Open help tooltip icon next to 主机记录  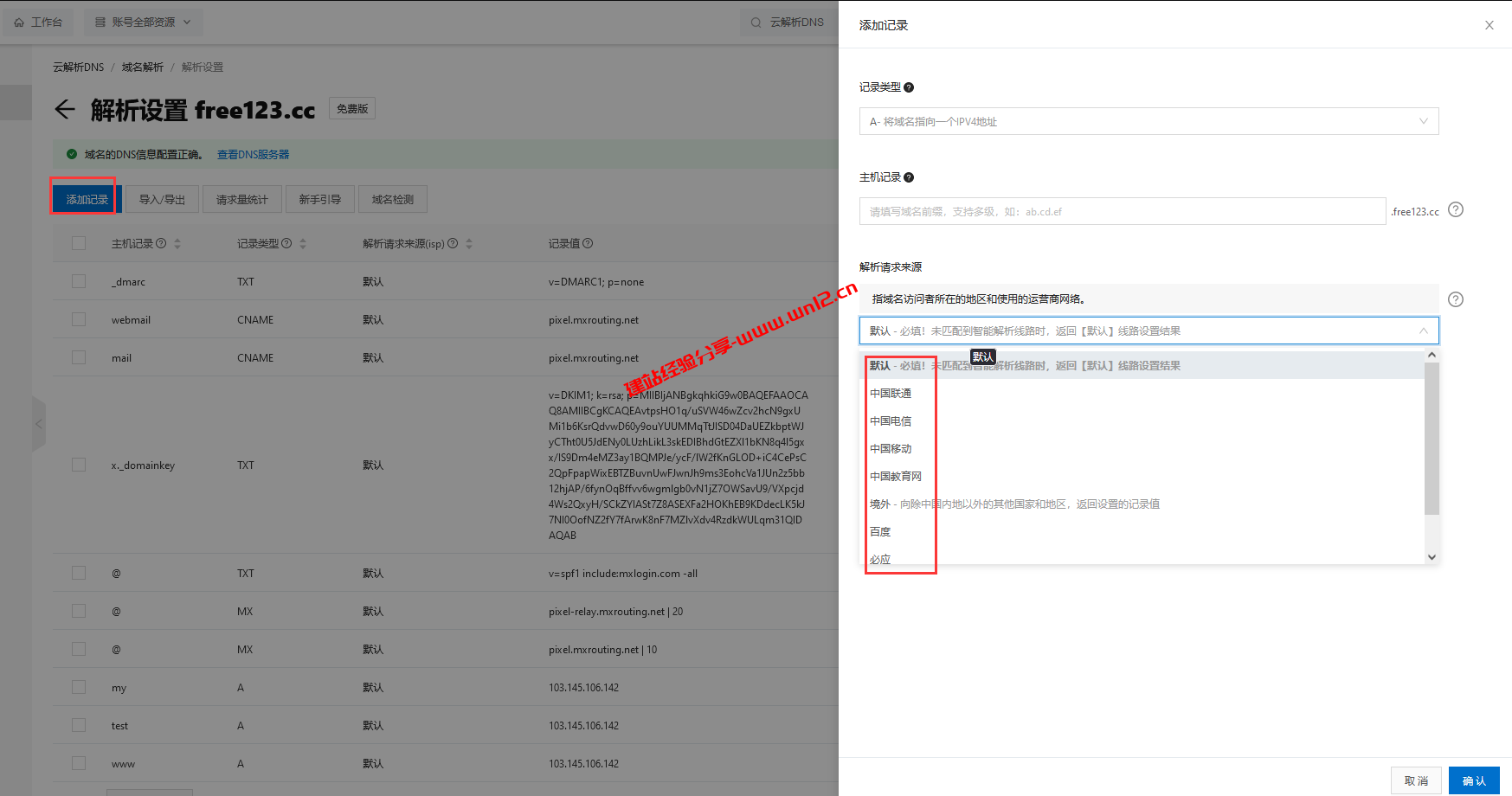pyautogui.click(x=909, y=177)
